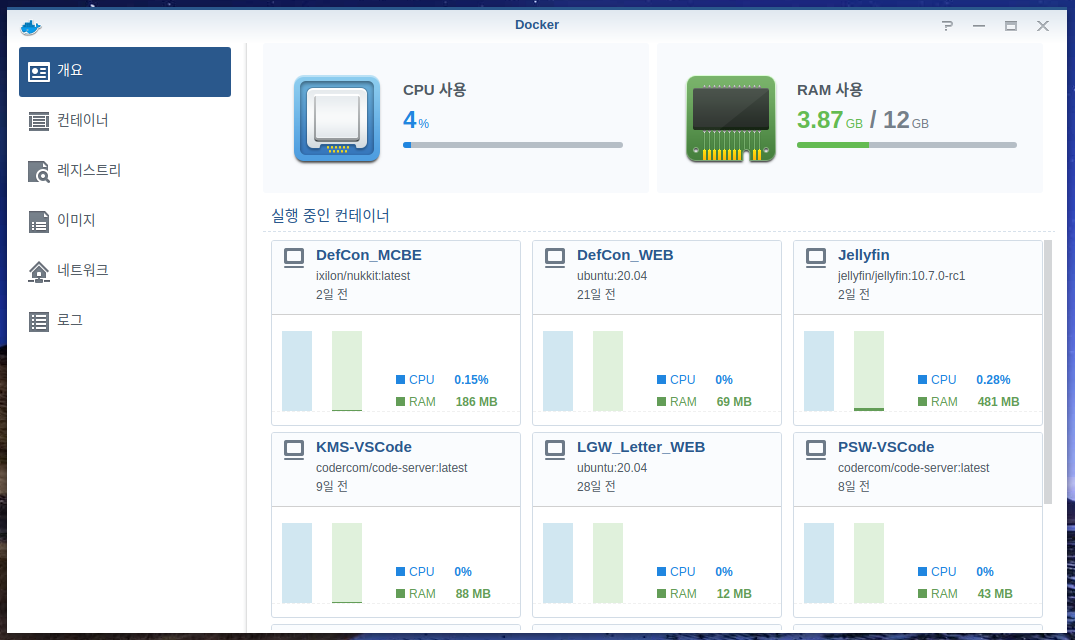Click DefCon_MCBE RAM 186 MB value

(476, 402)
